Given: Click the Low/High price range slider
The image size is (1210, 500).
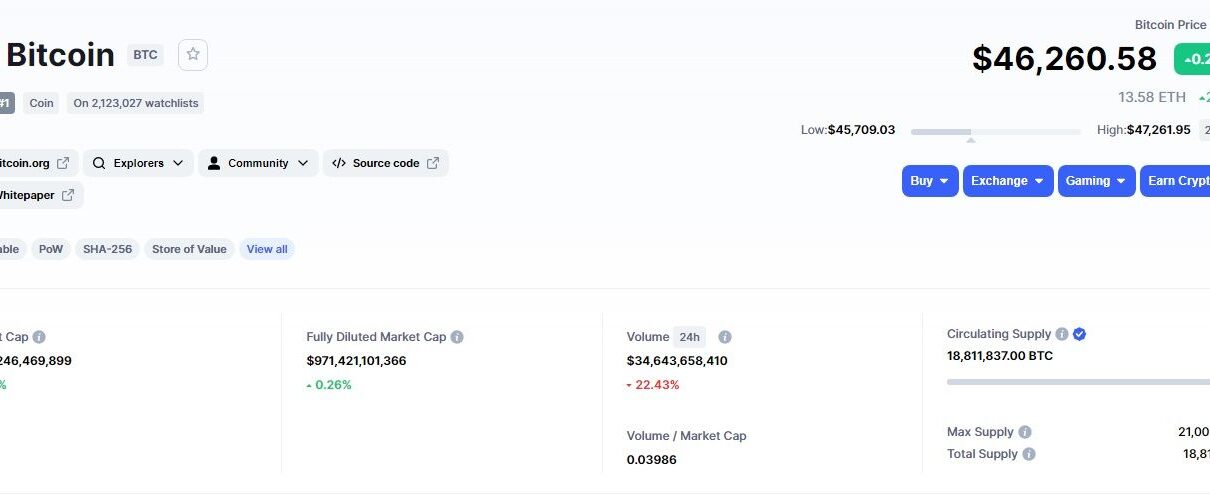Looking at the screenshot, I should tap(996, 131).
